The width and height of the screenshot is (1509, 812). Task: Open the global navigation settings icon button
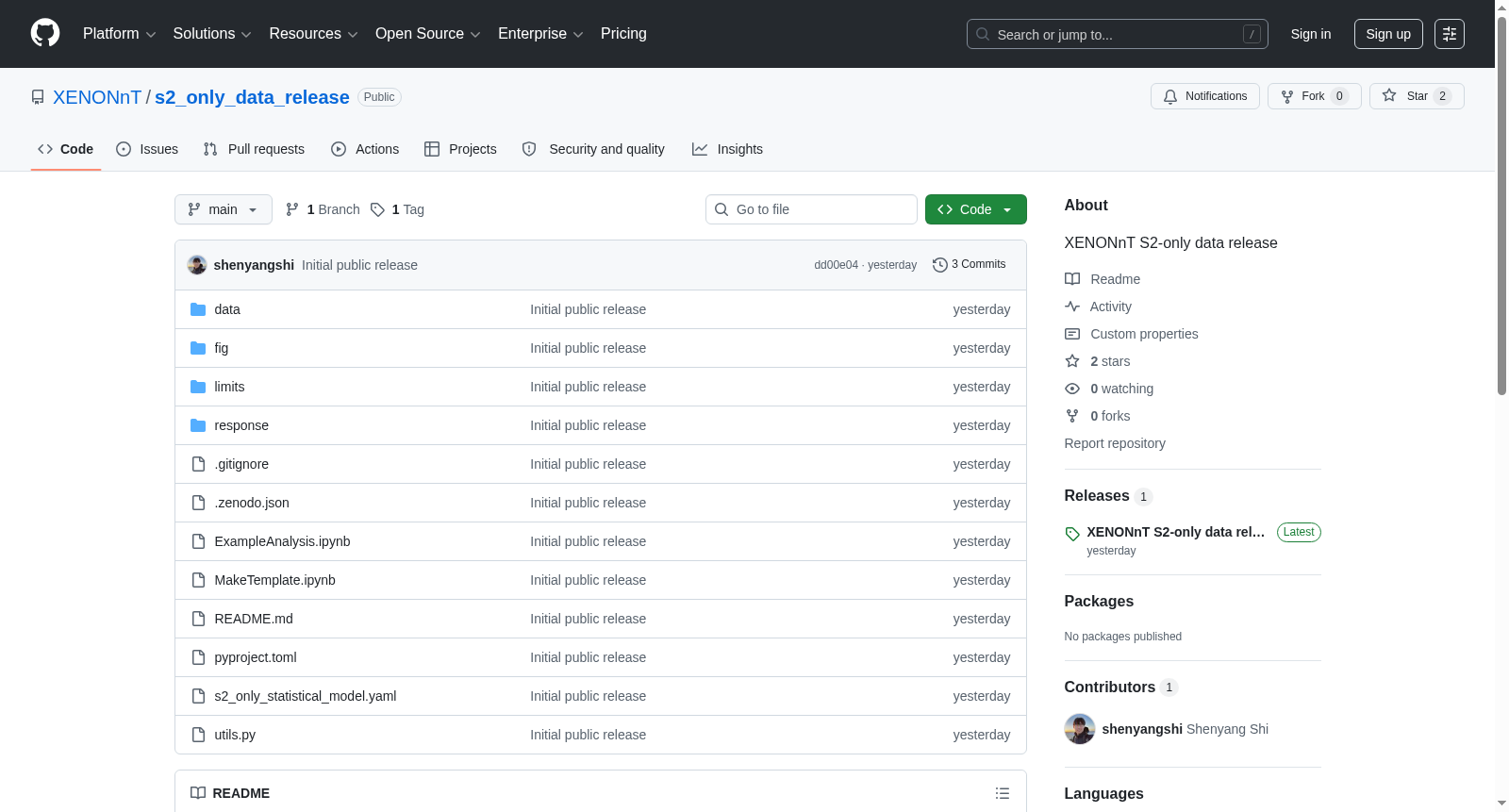1450,34
